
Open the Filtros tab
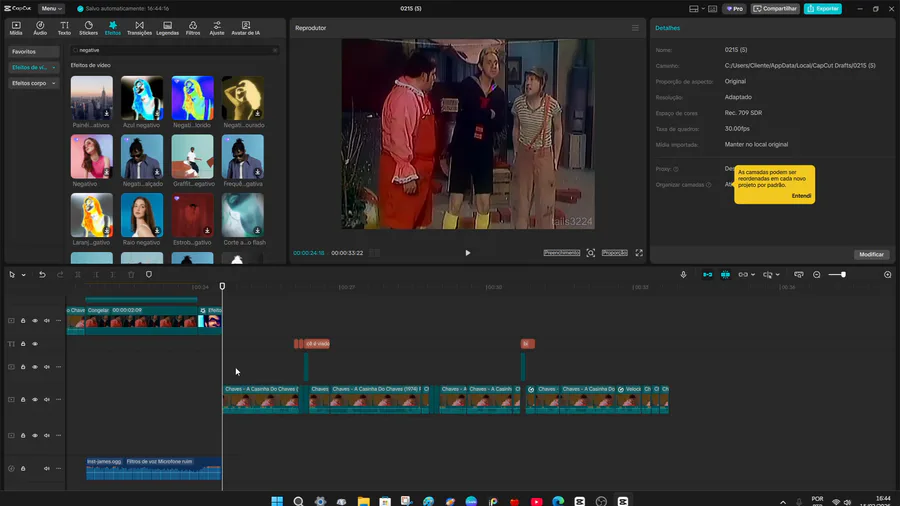click(193, 28)
